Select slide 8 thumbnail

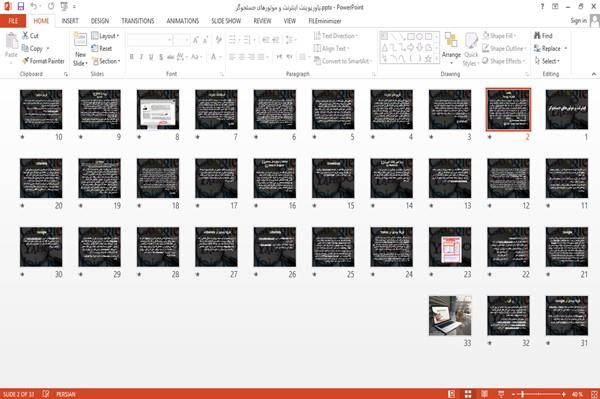[x=158, y=109]
